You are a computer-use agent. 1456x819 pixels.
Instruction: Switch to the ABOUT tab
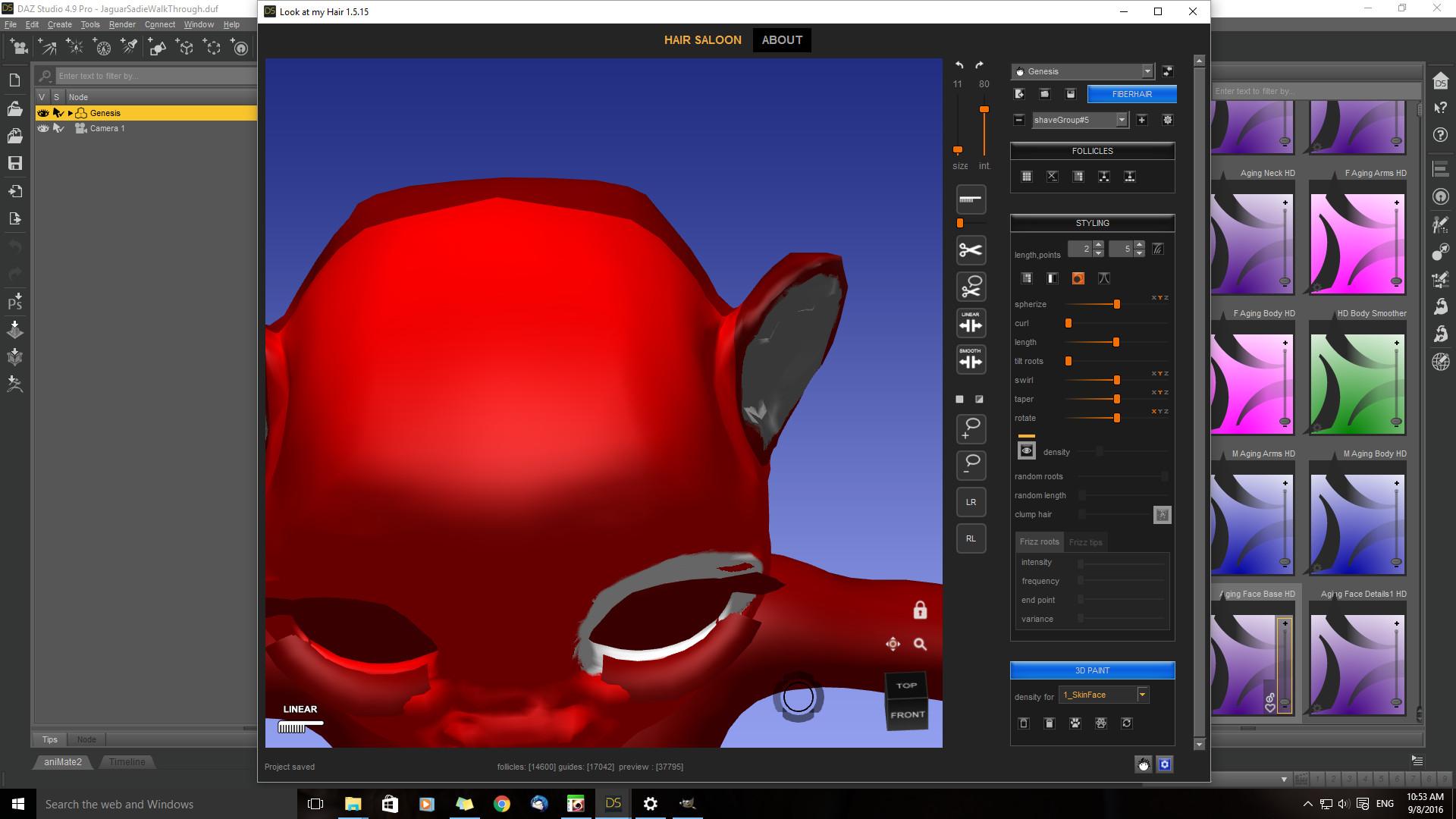coord(782,40)
